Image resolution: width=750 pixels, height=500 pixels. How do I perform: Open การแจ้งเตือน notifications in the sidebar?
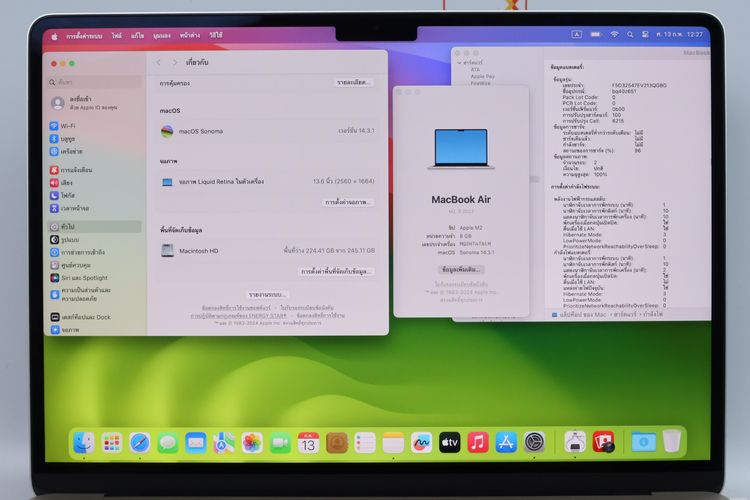(x=95, y=170)
